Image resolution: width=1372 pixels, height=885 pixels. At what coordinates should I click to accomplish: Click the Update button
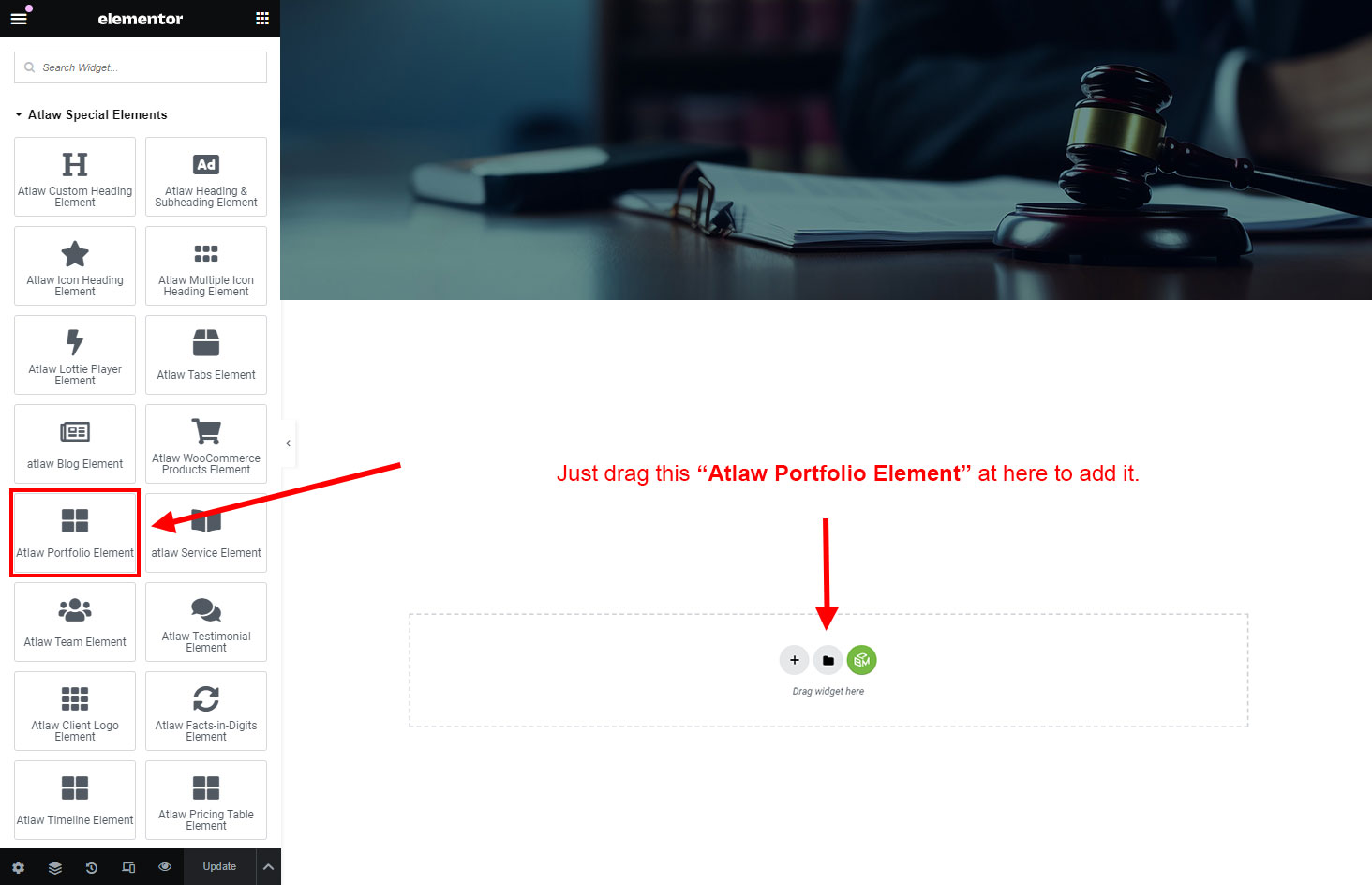[x=219, y=867]
